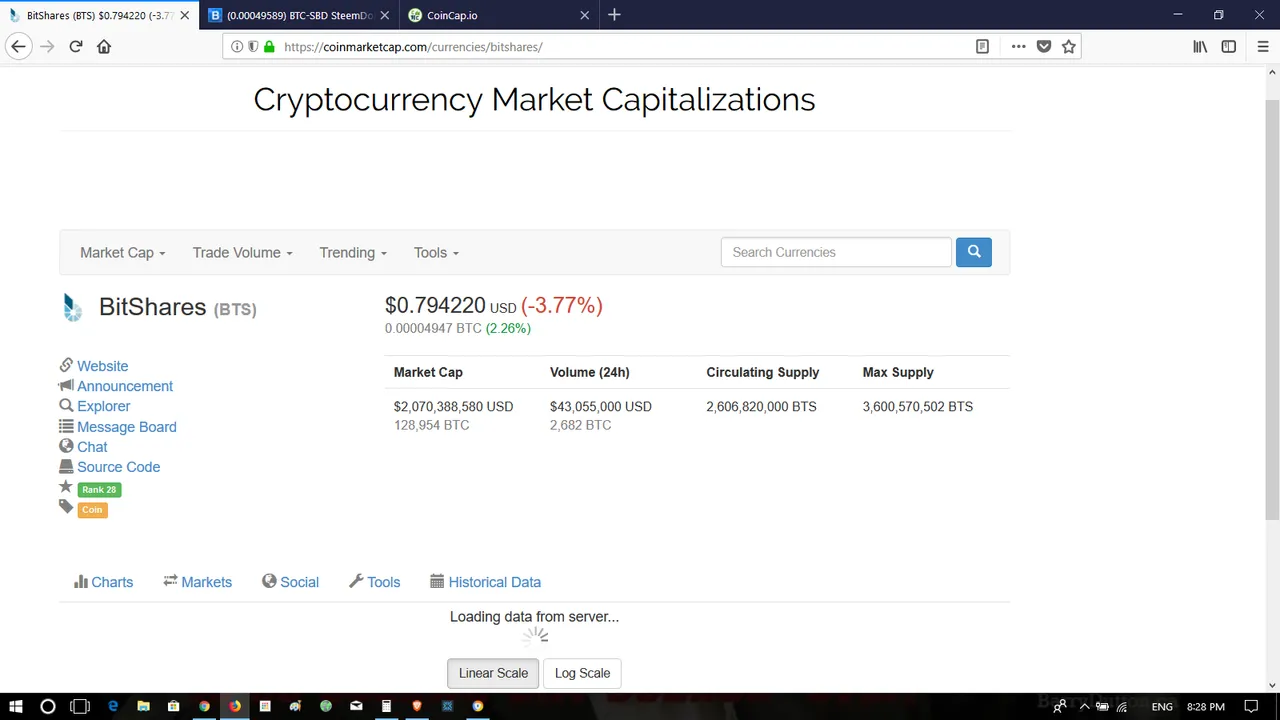
Task: Open the Source Code link
Action: (x=118, y=467)
